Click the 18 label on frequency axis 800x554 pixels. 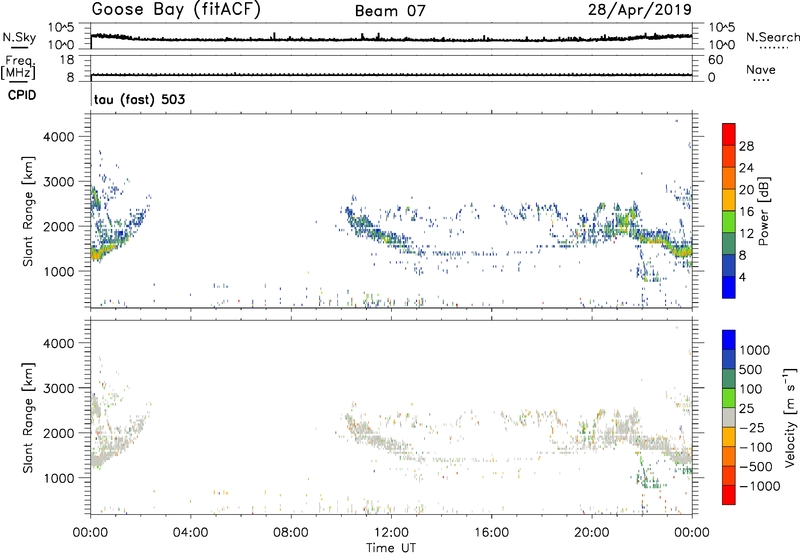(67, 60)
